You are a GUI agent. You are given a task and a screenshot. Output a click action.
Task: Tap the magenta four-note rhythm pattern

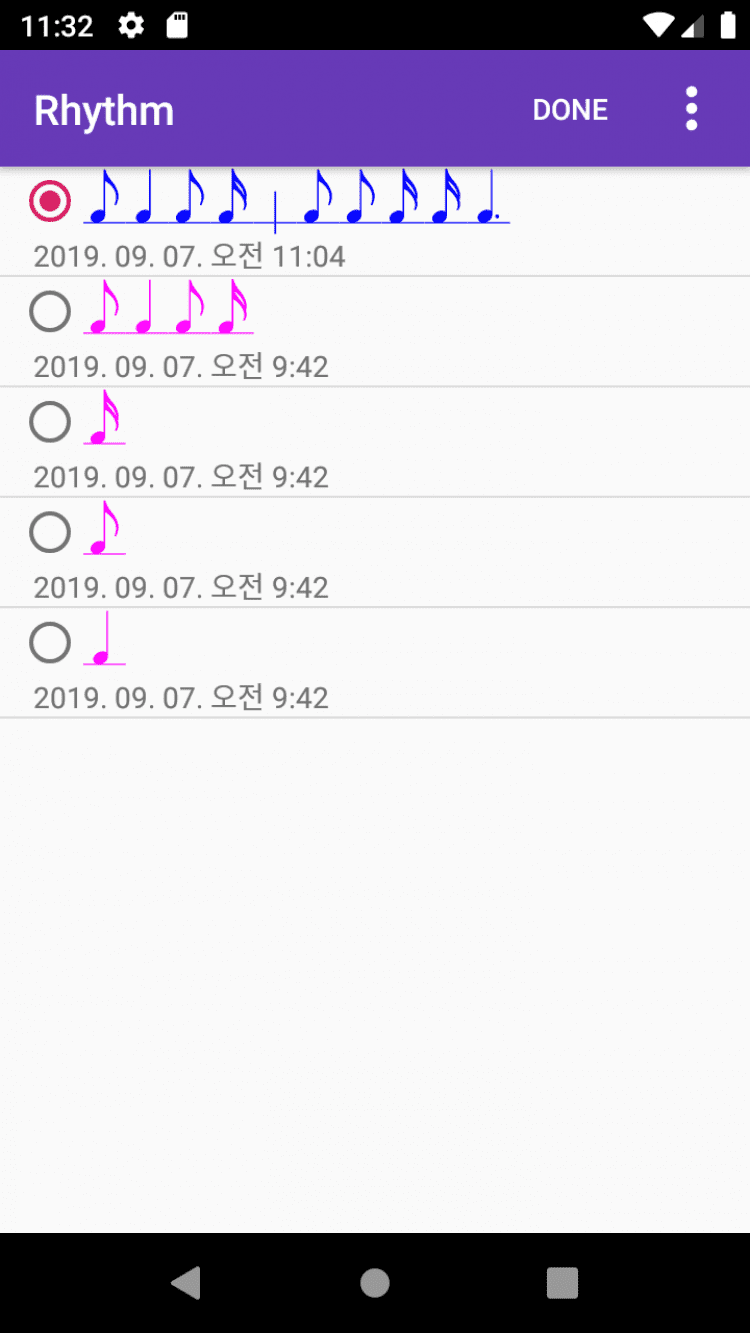pyautogui.click(x=168, y=308)
